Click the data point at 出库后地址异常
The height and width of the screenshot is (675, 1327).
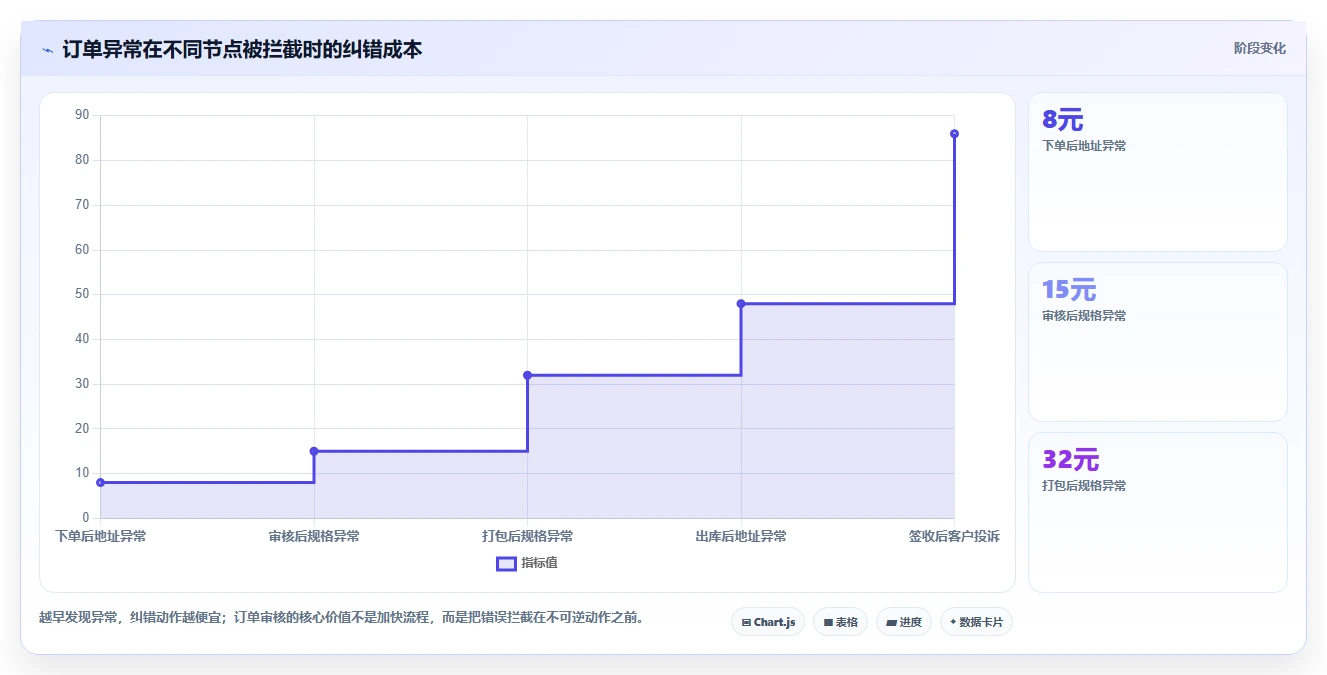tap(741, 303)
